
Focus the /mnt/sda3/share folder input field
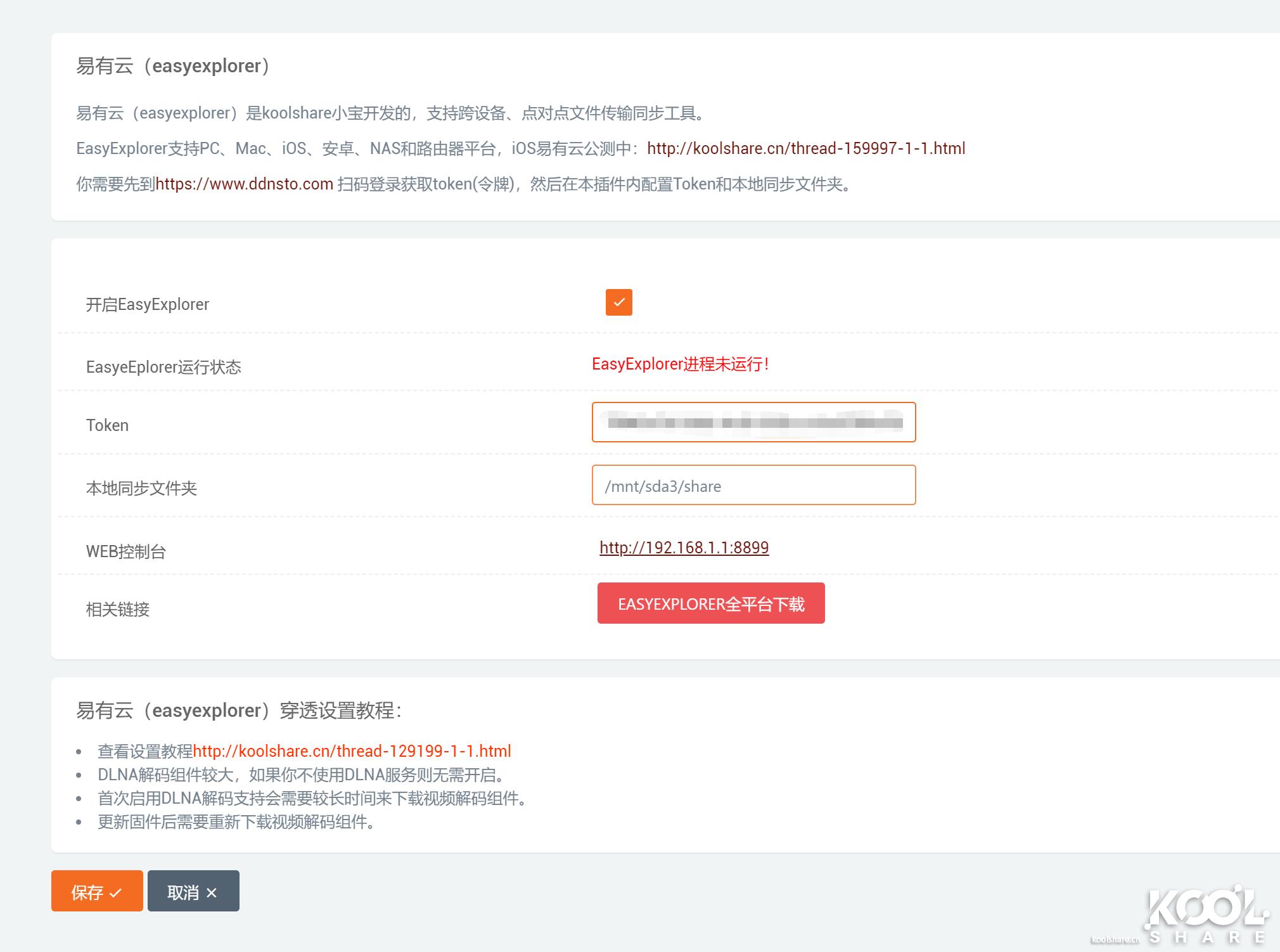pyautogui.click(x=753, y=486)
